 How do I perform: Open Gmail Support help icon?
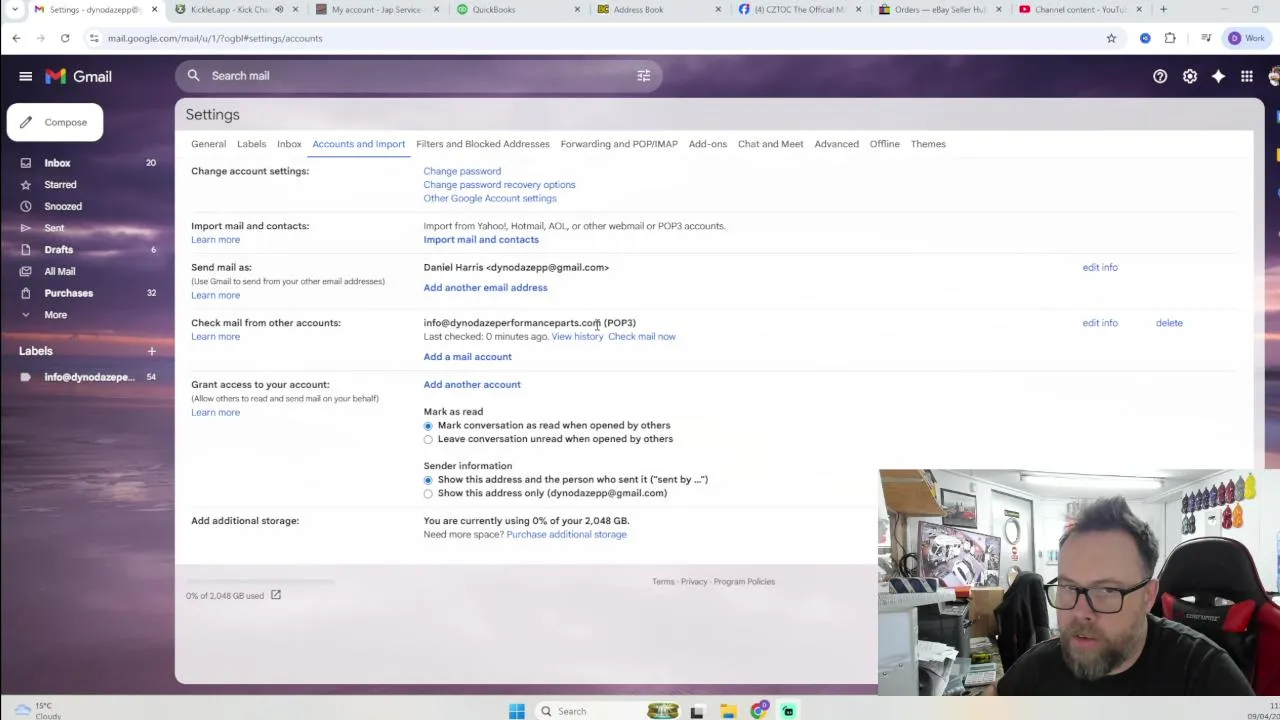(1160, 77)
